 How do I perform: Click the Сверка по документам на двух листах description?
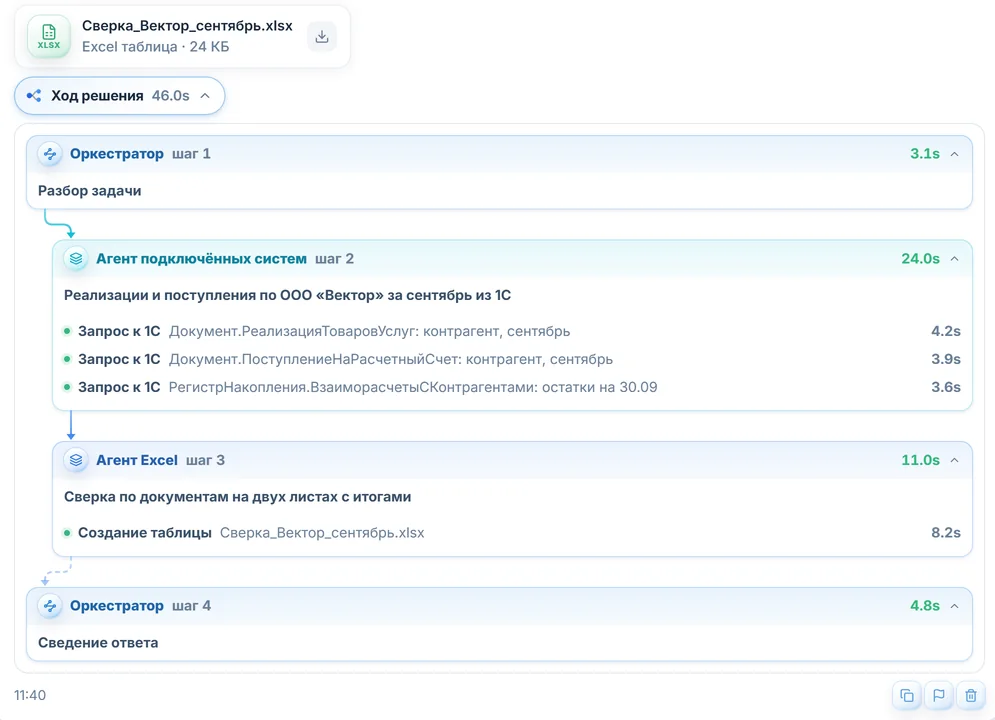(x=237, y=497)
